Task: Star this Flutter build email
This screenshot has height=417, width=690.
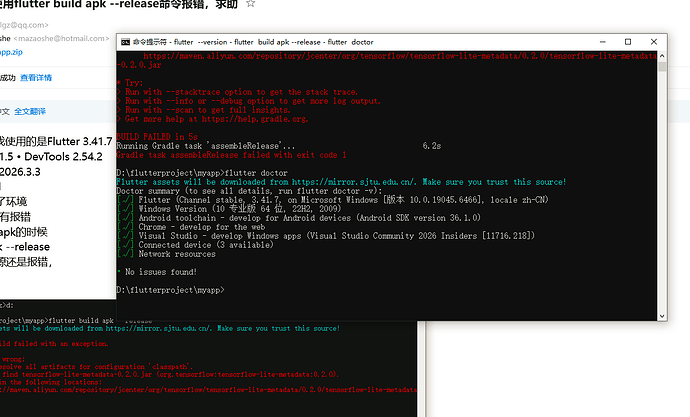Action: click(250, 5)
